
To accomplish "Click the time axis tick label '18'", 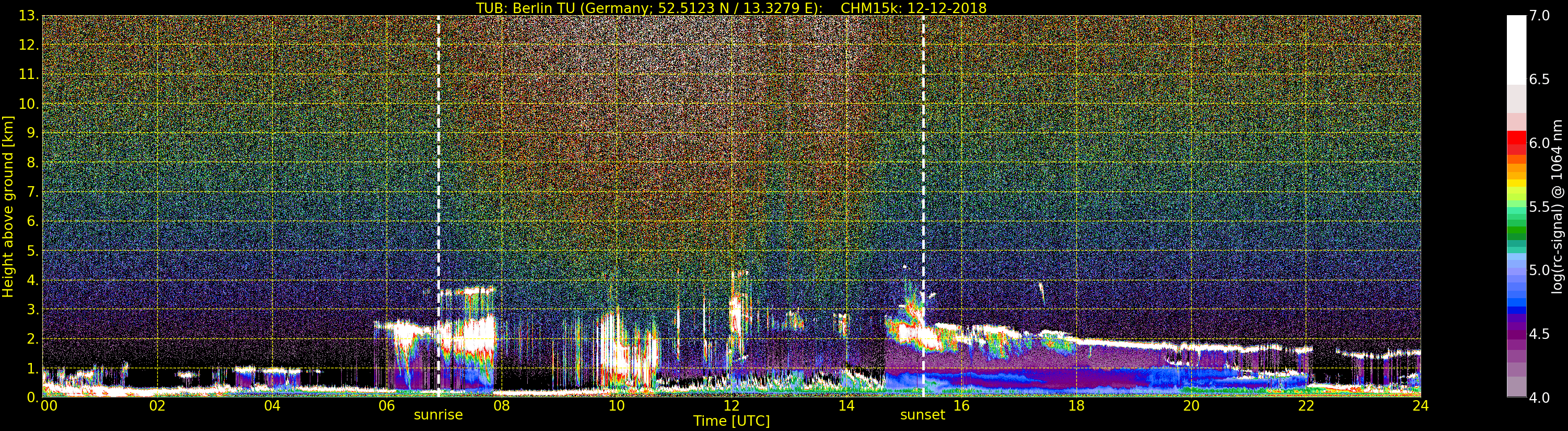I will pos(1076,405).
